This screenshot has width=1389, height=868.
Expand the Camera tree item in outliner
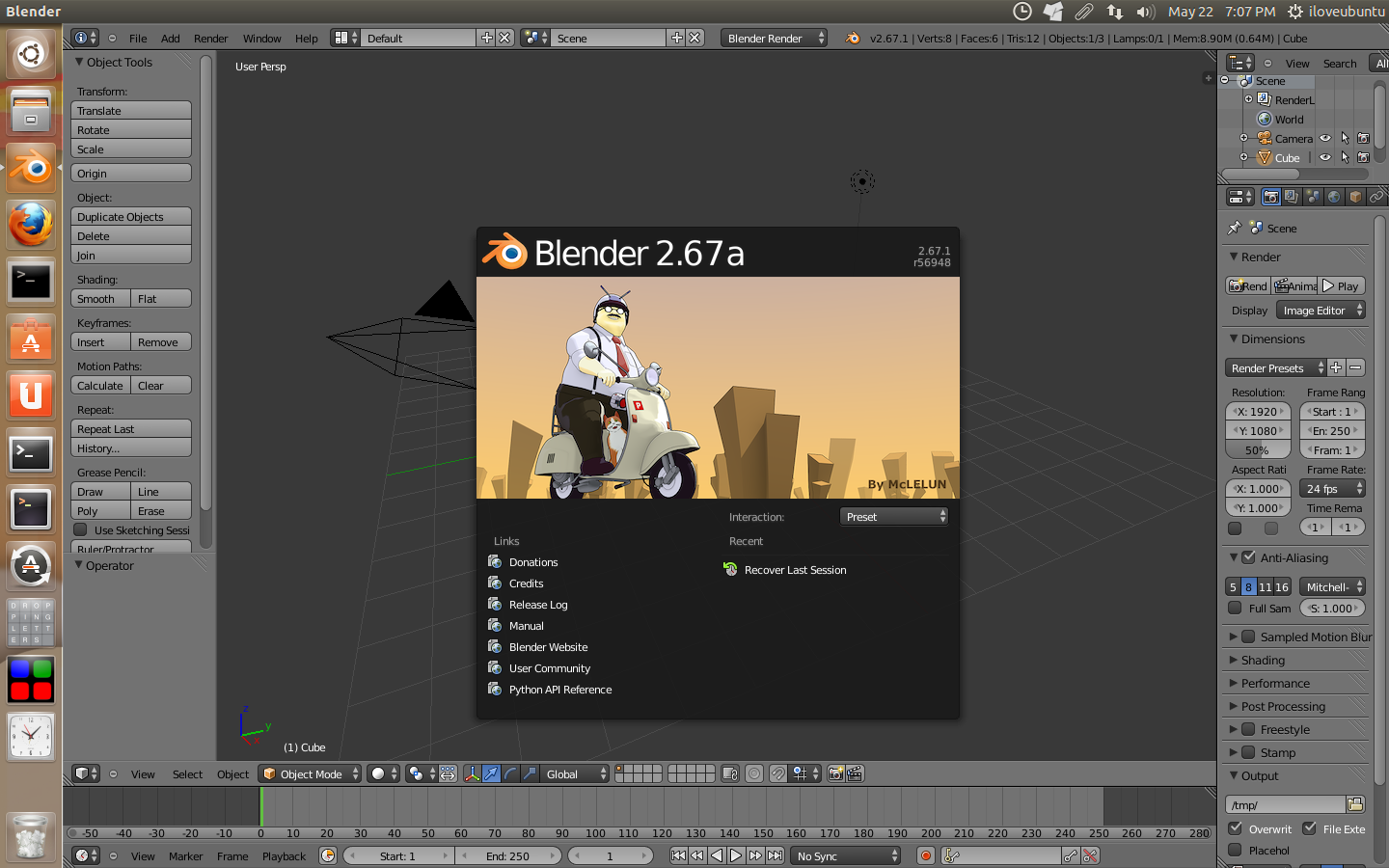1244,138
